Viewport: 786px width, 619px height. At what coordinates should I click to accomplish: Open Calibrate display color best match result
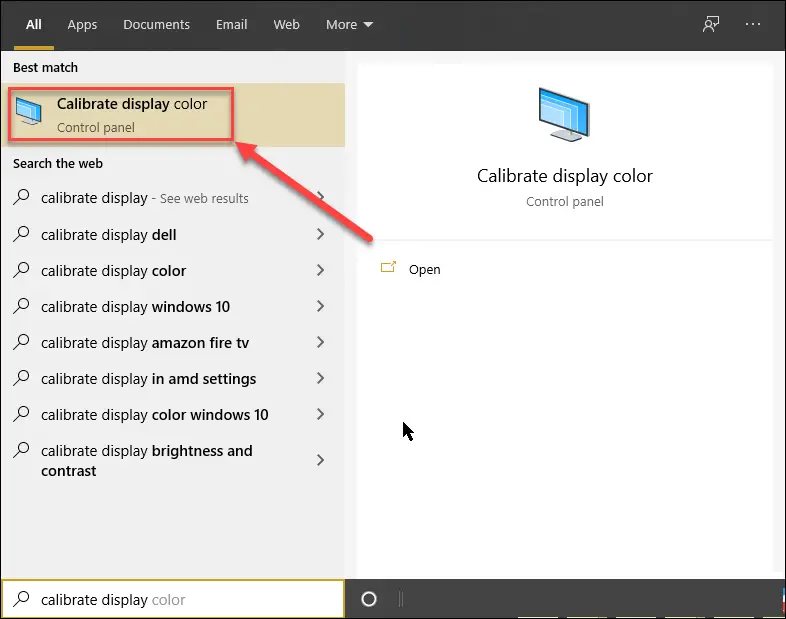(173, 115)
